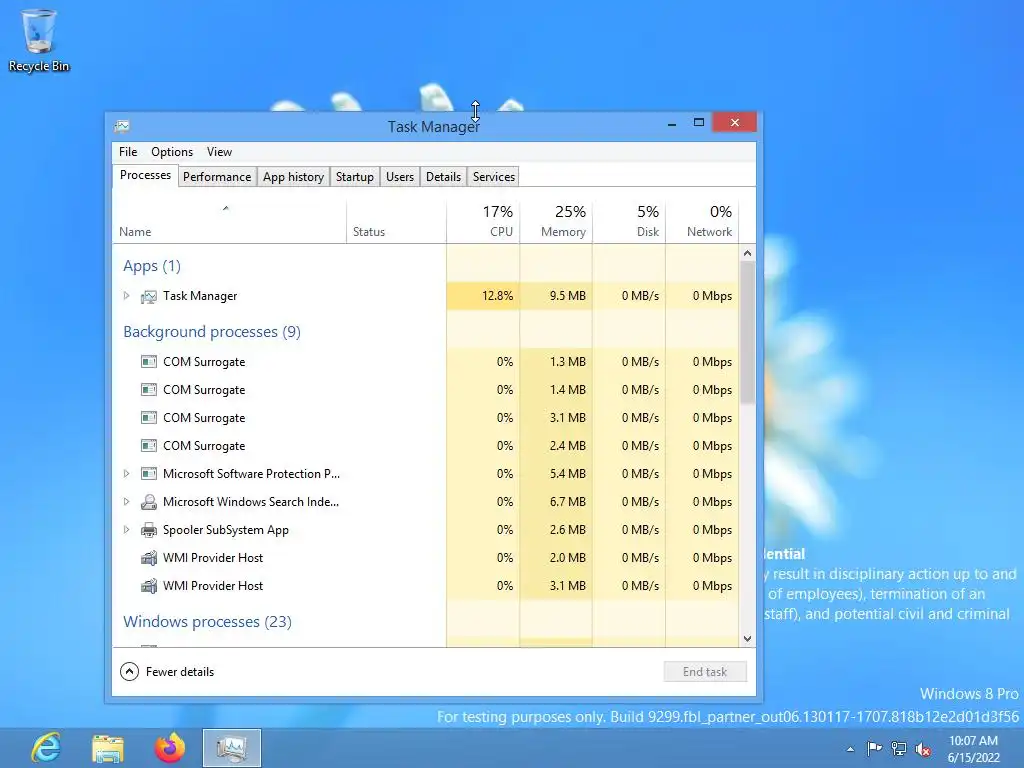Select the Background processes (9) group header

point(212,332)
